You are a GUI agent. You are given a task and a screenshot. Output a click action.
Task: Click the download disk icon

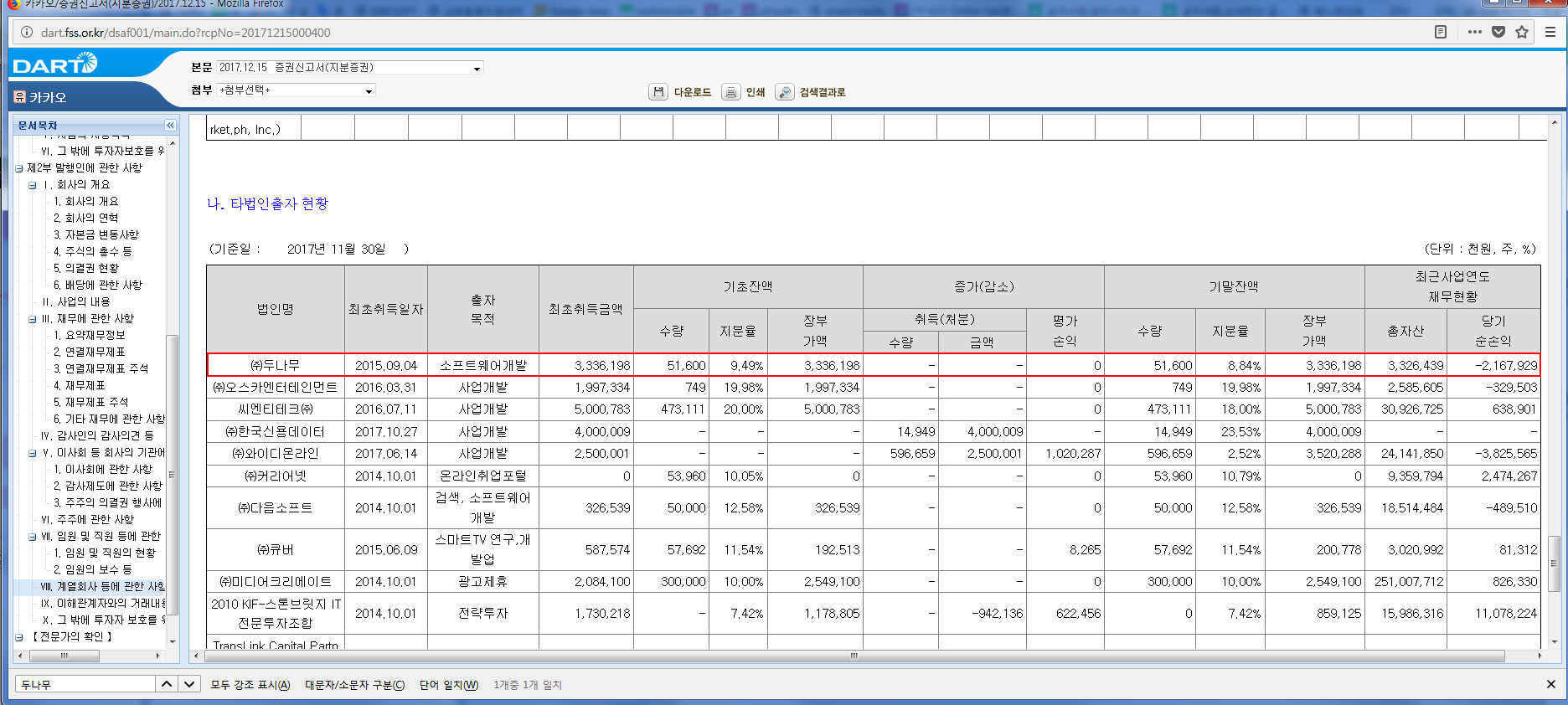click(x=658, y=92)
